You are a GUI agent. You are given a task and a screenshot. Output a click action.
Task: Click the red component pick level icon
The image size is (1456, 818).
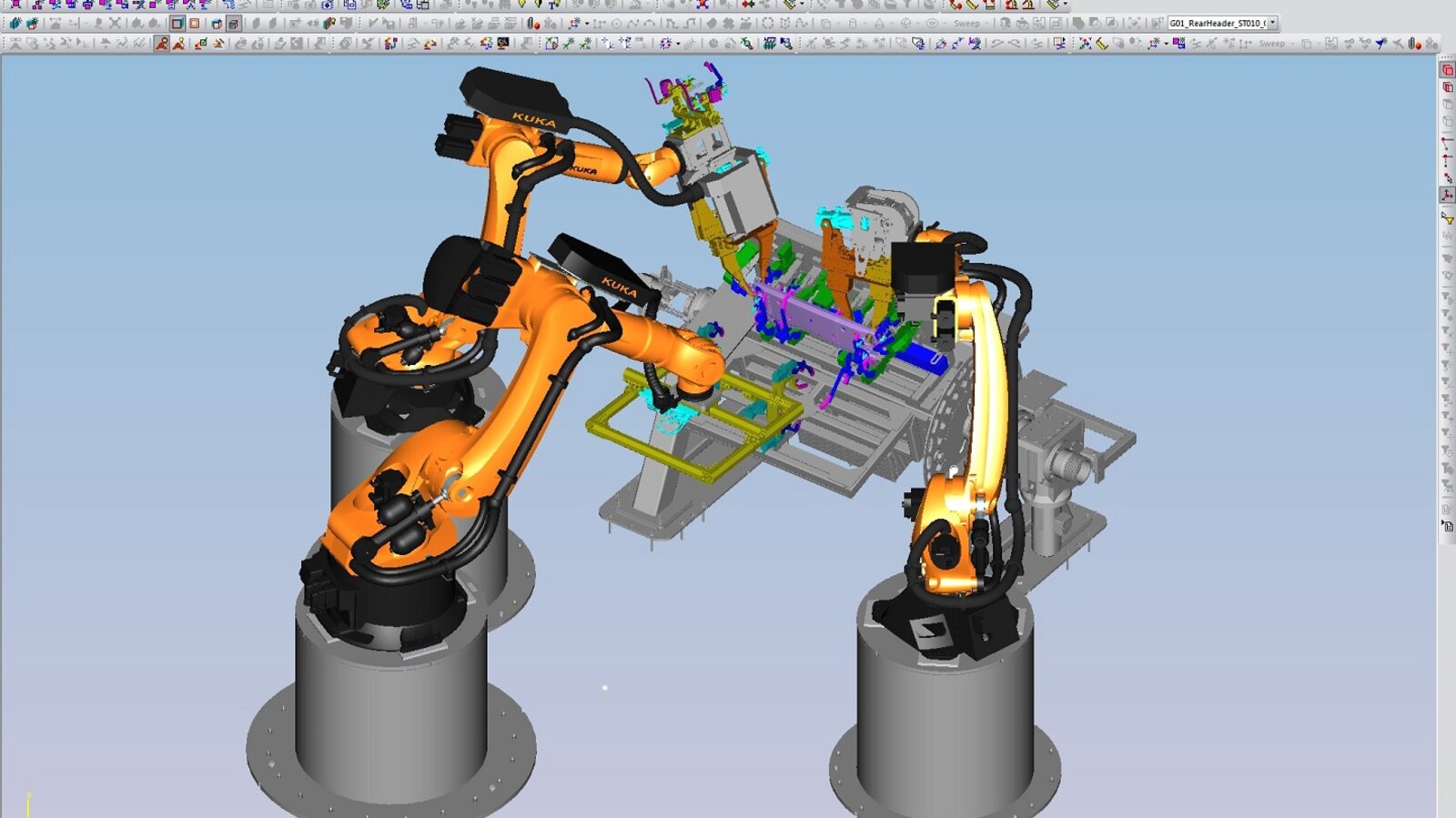(1447, 70)
